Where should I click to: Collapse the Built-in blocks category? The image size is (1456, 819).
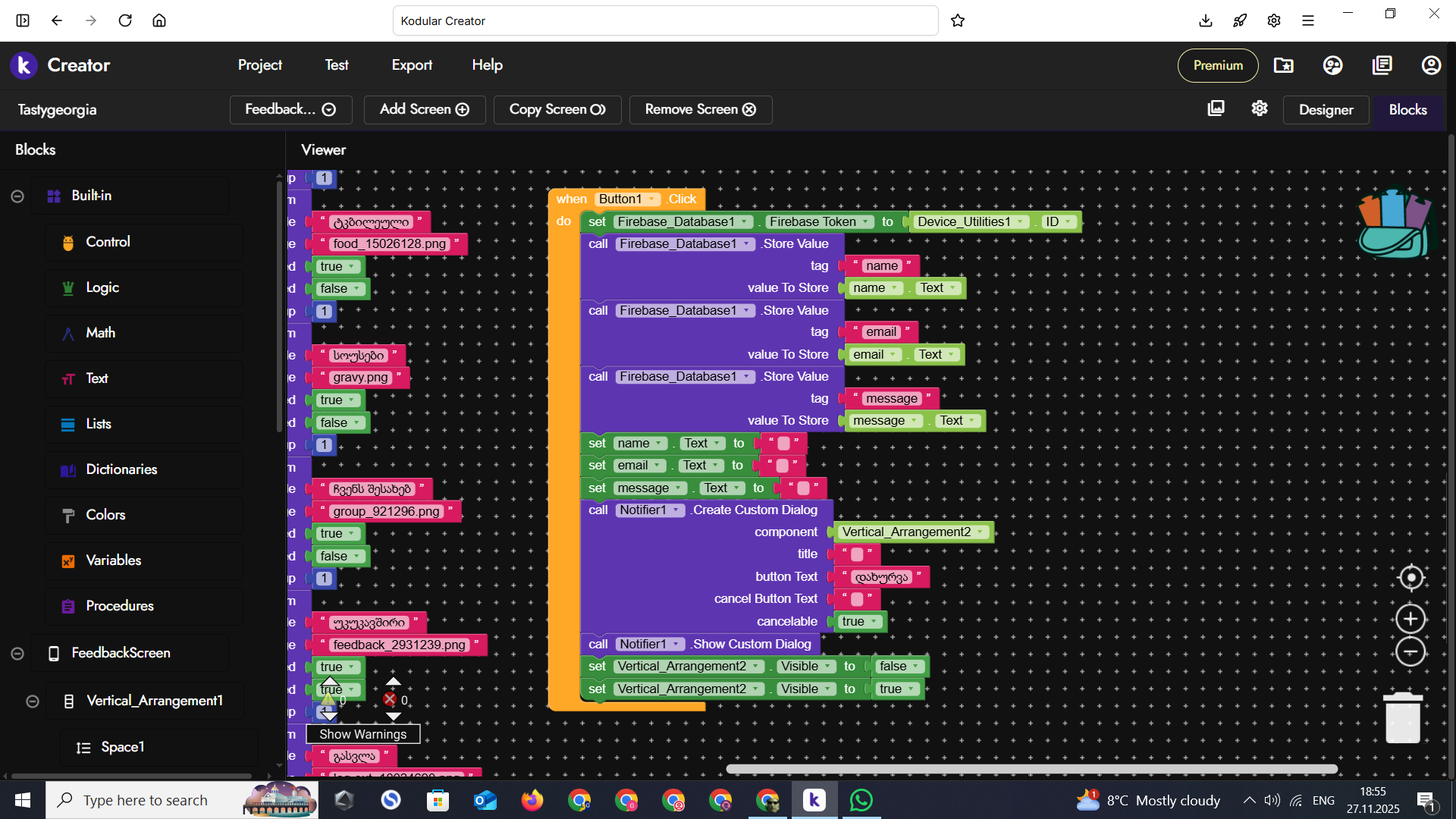[x=17, y=196]
